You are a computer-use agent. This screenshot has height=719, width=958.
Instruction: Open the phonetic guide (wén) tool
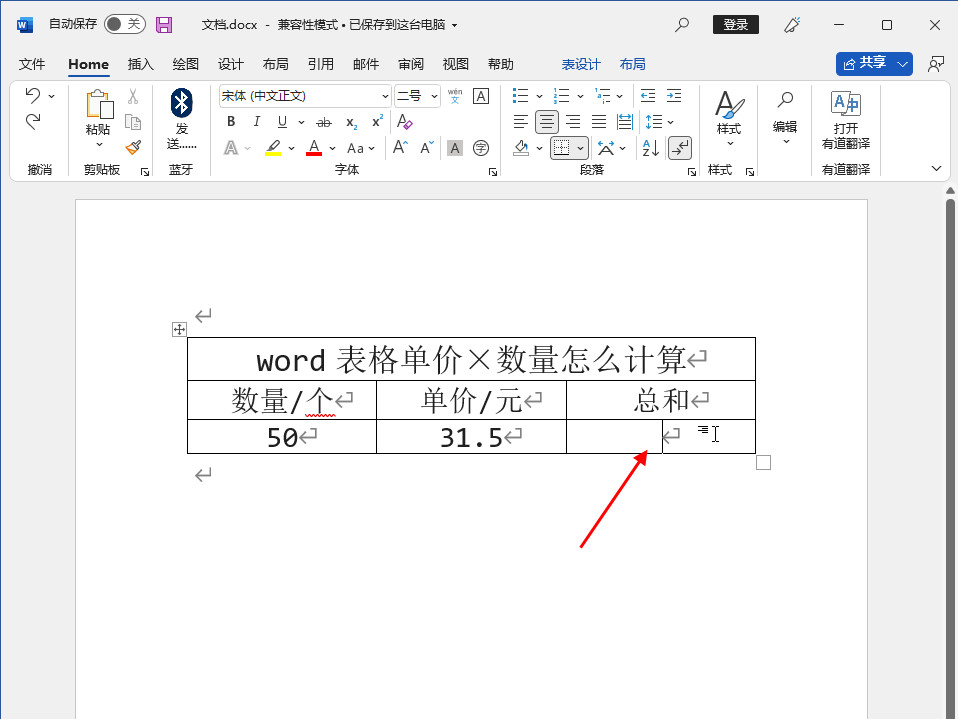point(455,97)
